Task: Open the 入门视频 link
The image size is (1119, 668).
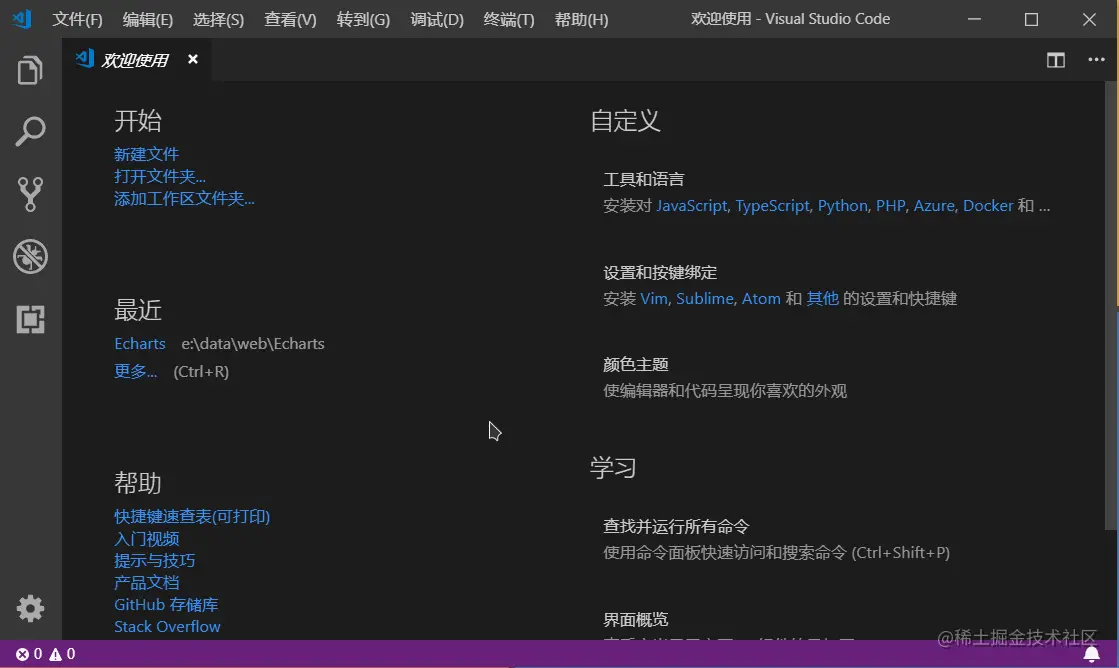Action: coord(146,539)
